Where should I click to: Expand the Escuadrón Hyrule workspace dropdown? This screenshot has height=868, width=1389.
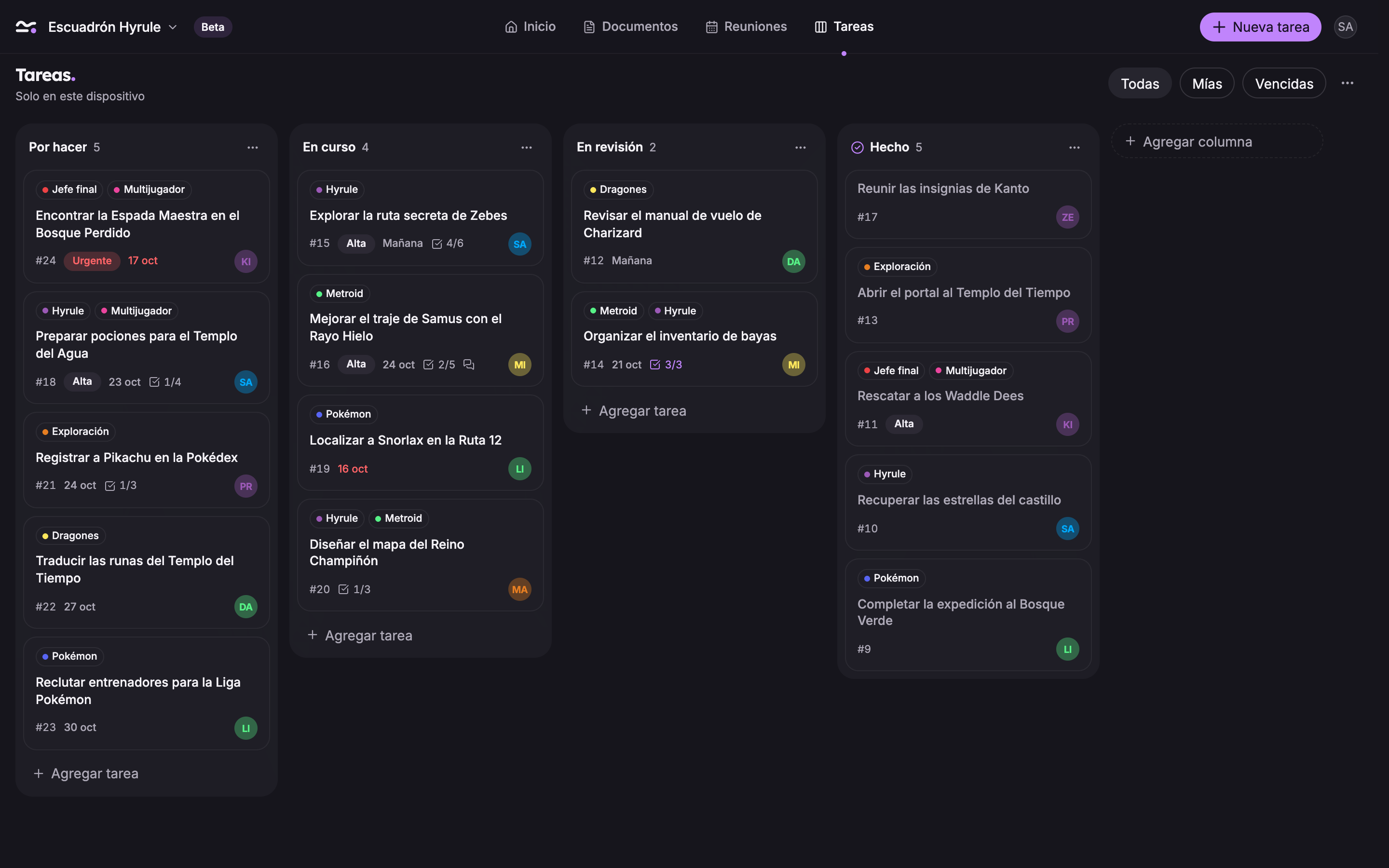[172, 27]
